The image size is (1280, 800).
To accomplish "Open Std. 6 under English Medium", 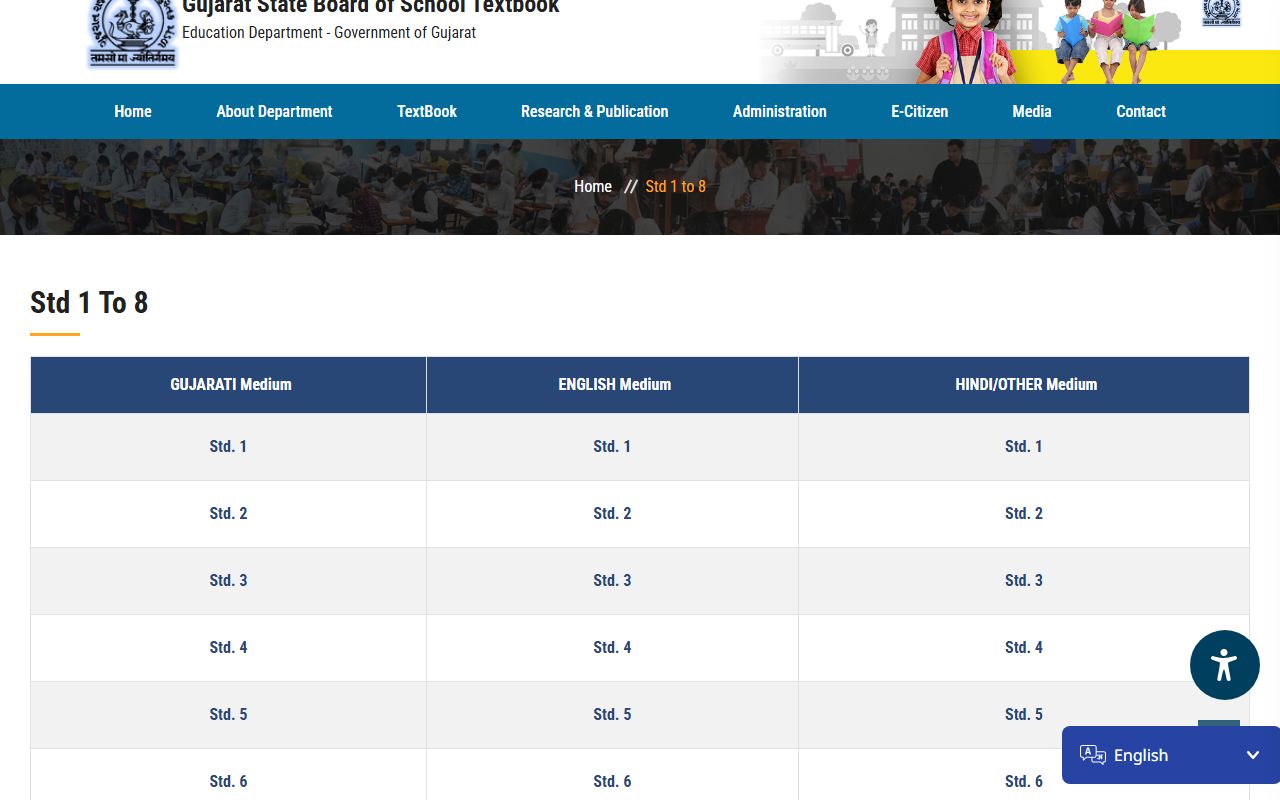I will [612, 781].
